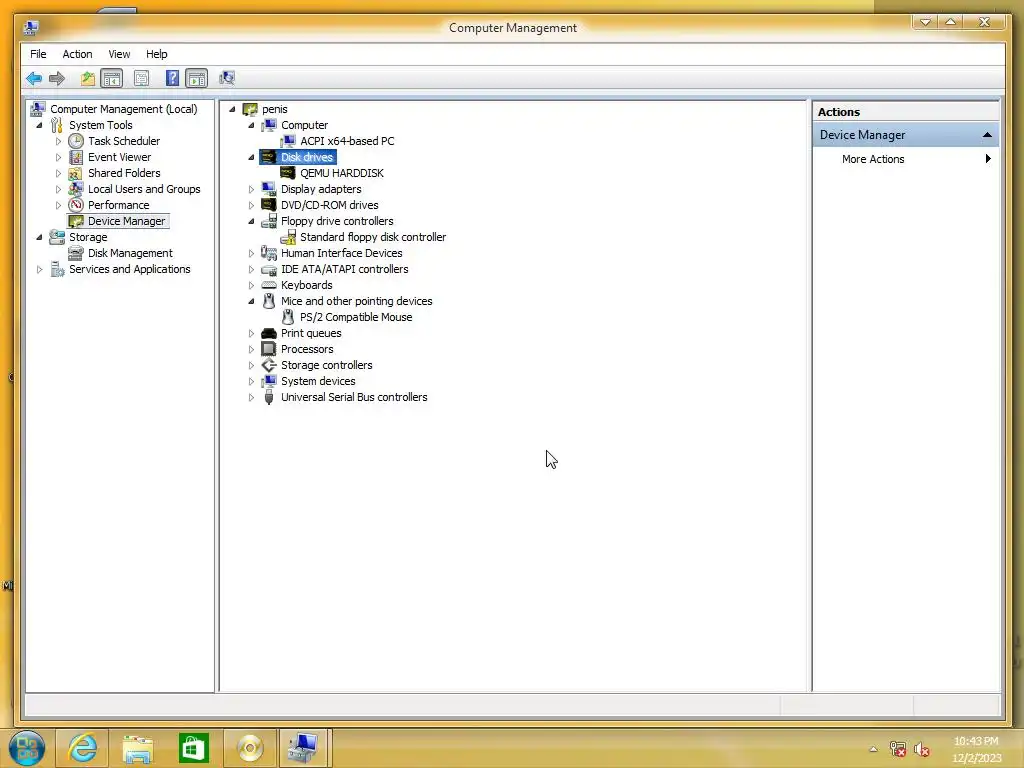Collapse the Floppy drive controllers node
This screenshot has height=768, width=1024.
(x=251, y=221)
